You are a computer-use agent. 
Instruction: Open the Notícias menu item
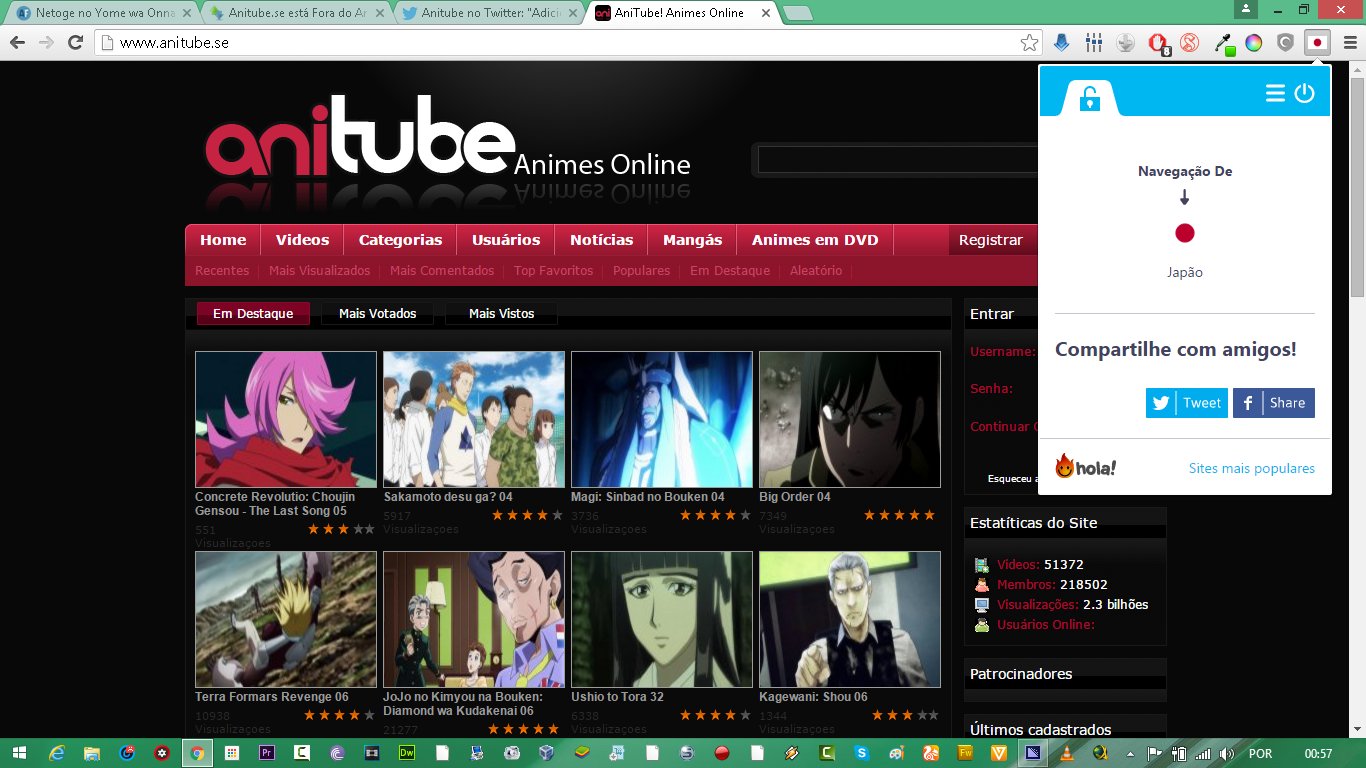602,240
